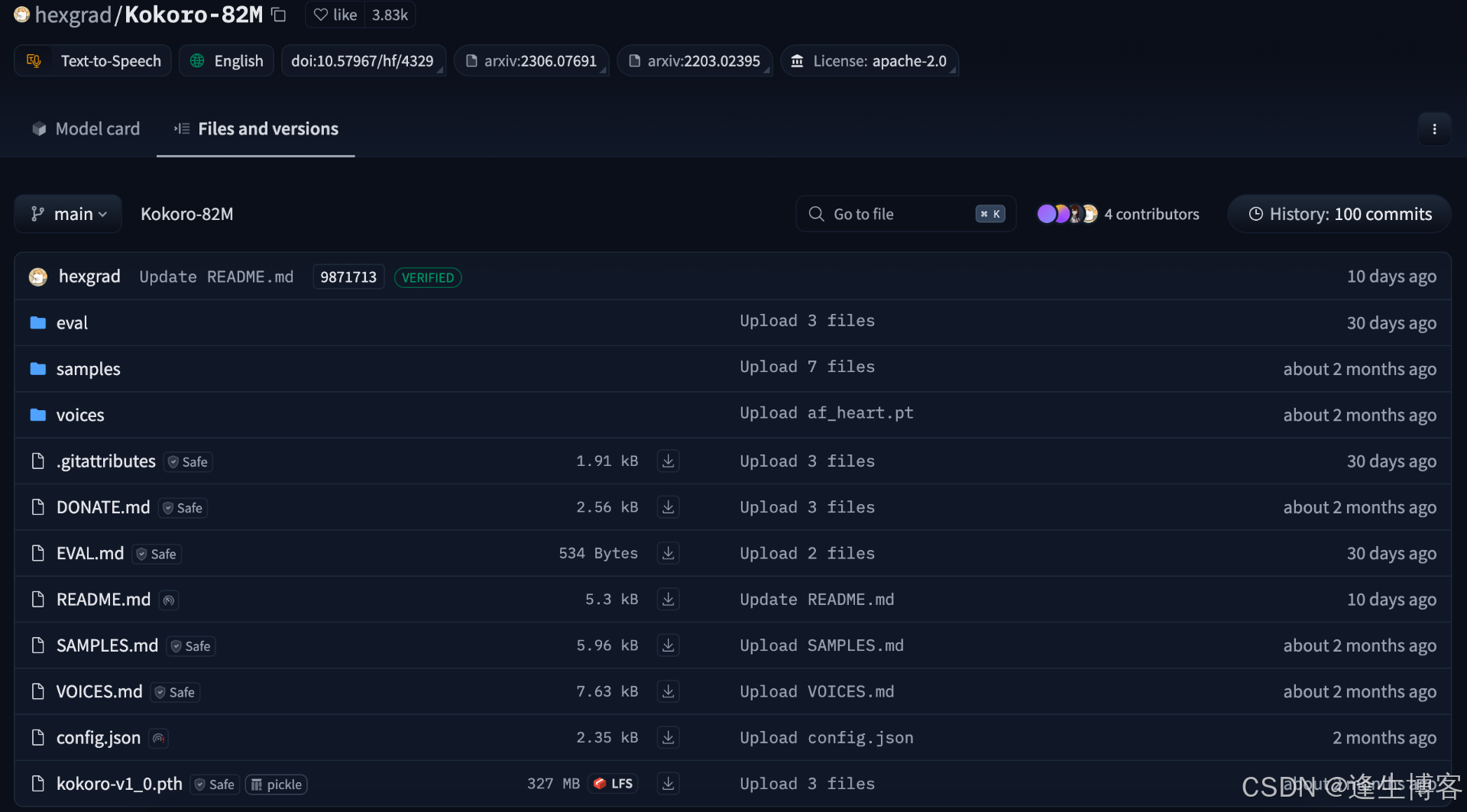This screenshot has height=812, width=1467.
Task: Open the README.md file
Action: 103,600
